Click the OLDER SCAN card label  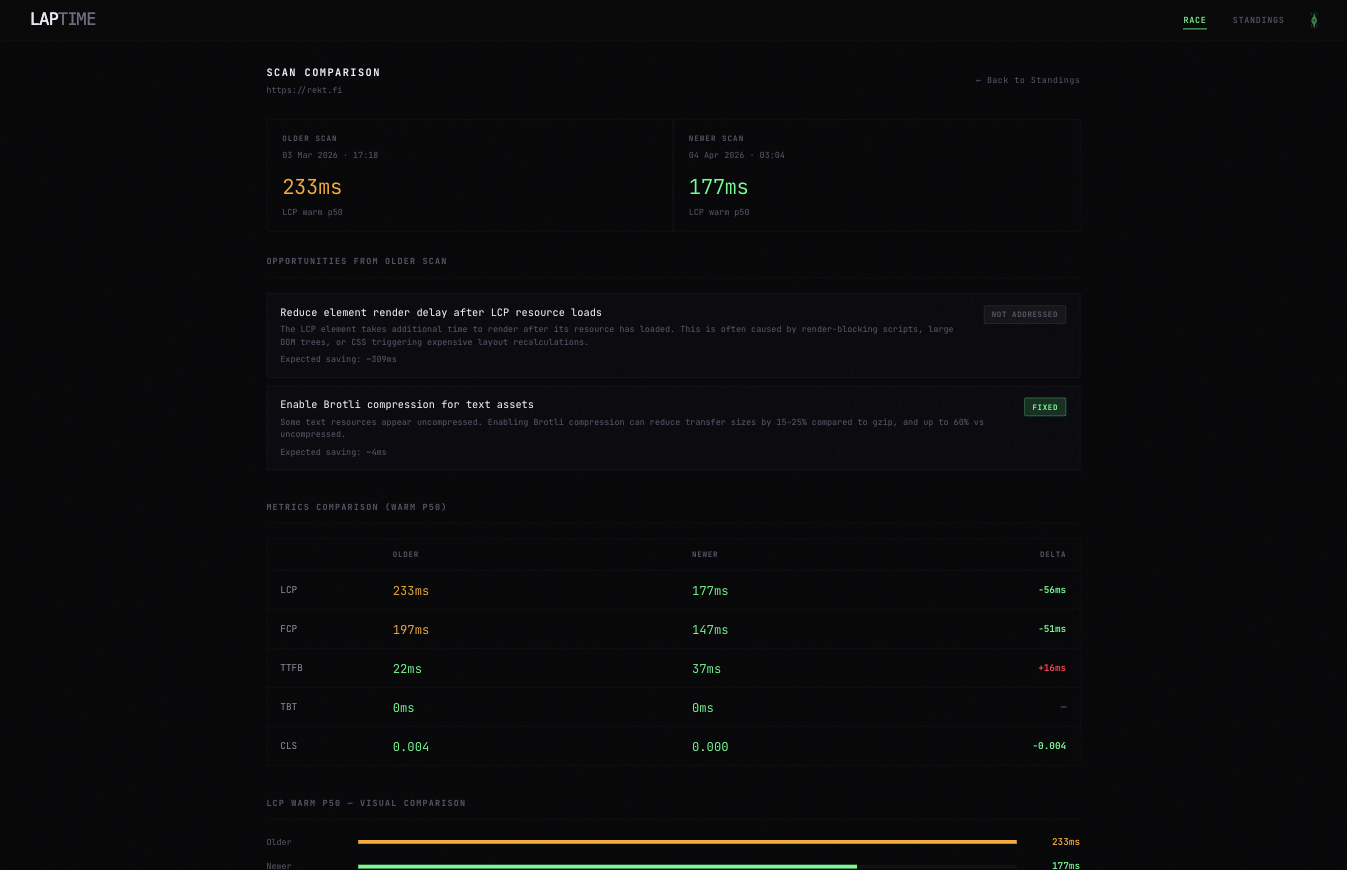[309, 138]
